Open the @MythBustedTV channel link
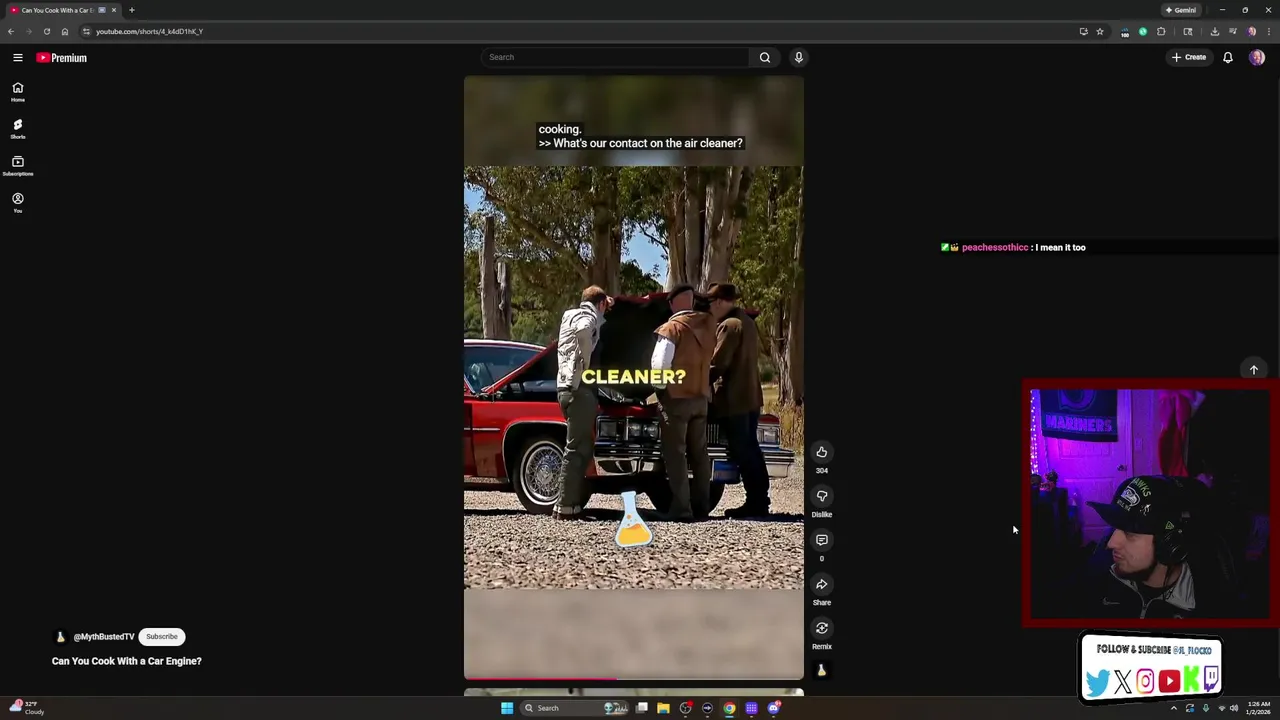The width and height of the screenshot is (1280, 720). click(x=103, y=637)
